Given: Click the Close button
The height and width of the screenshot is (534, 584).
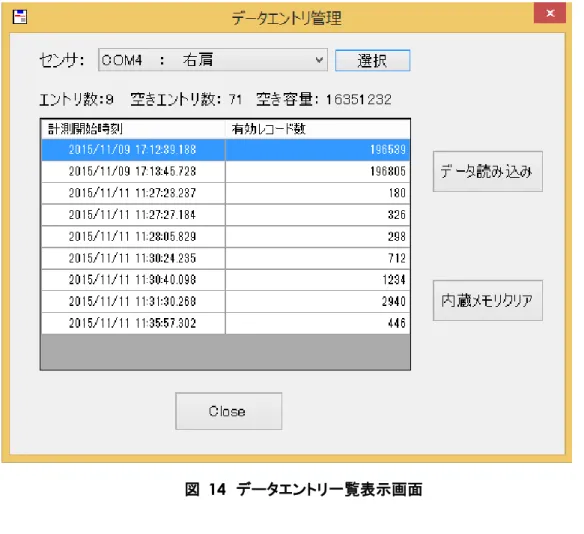Looking at the screenshot, I should 229,411.
